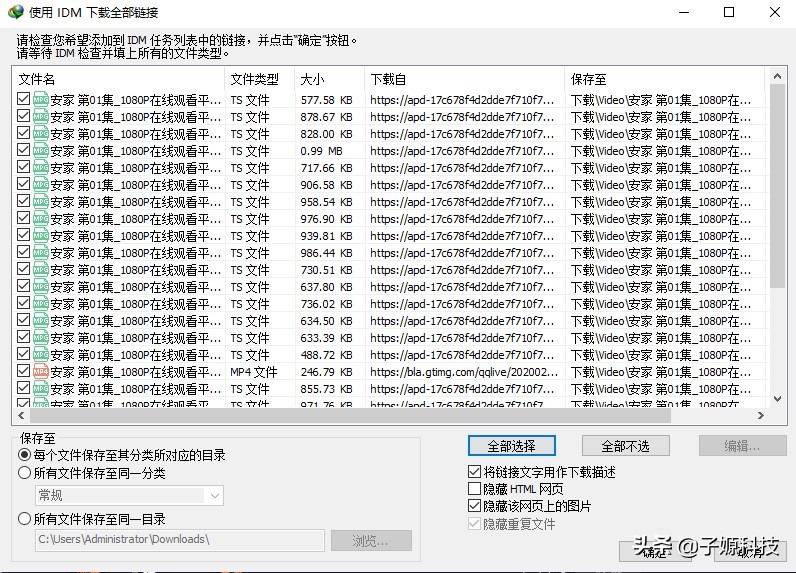Click the 编辑... button
Viewport: 796px width, 573px height.
743,446
